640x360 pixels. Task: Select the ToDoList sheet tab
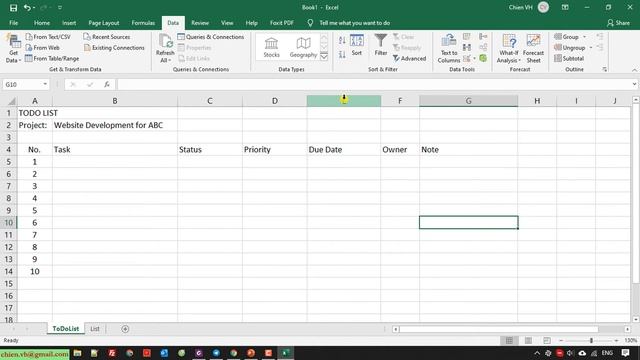coord(66,329)
